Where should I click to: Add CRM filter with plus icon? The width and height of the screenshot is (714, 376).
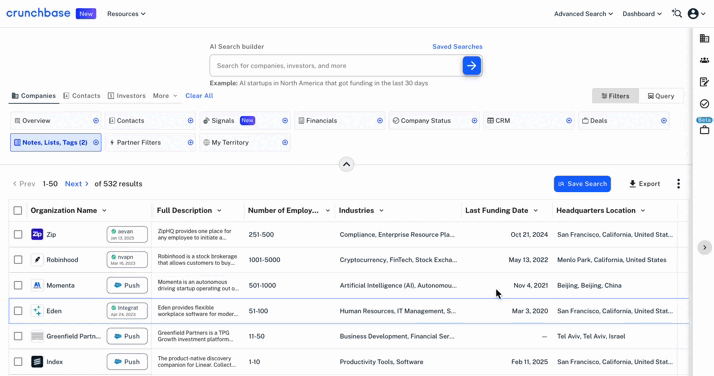click(x=569, y=121)
